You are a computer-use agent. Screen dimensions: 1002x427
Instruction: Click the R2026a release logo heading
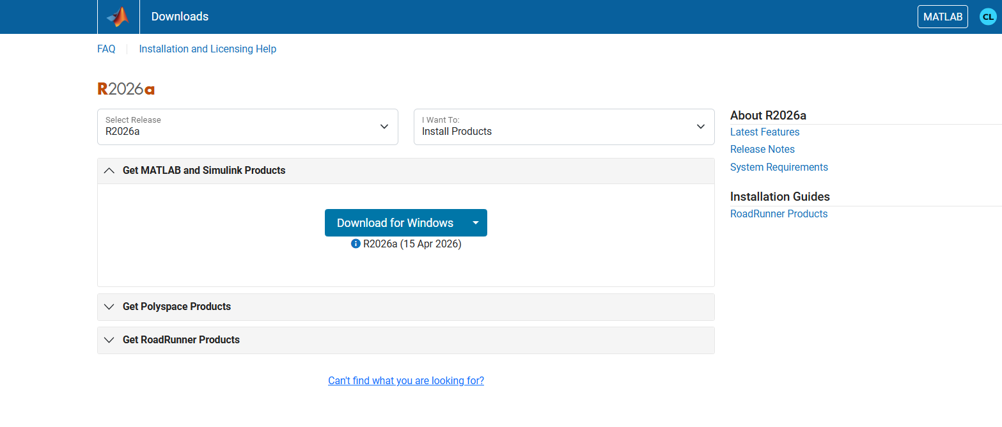[126, 89]
